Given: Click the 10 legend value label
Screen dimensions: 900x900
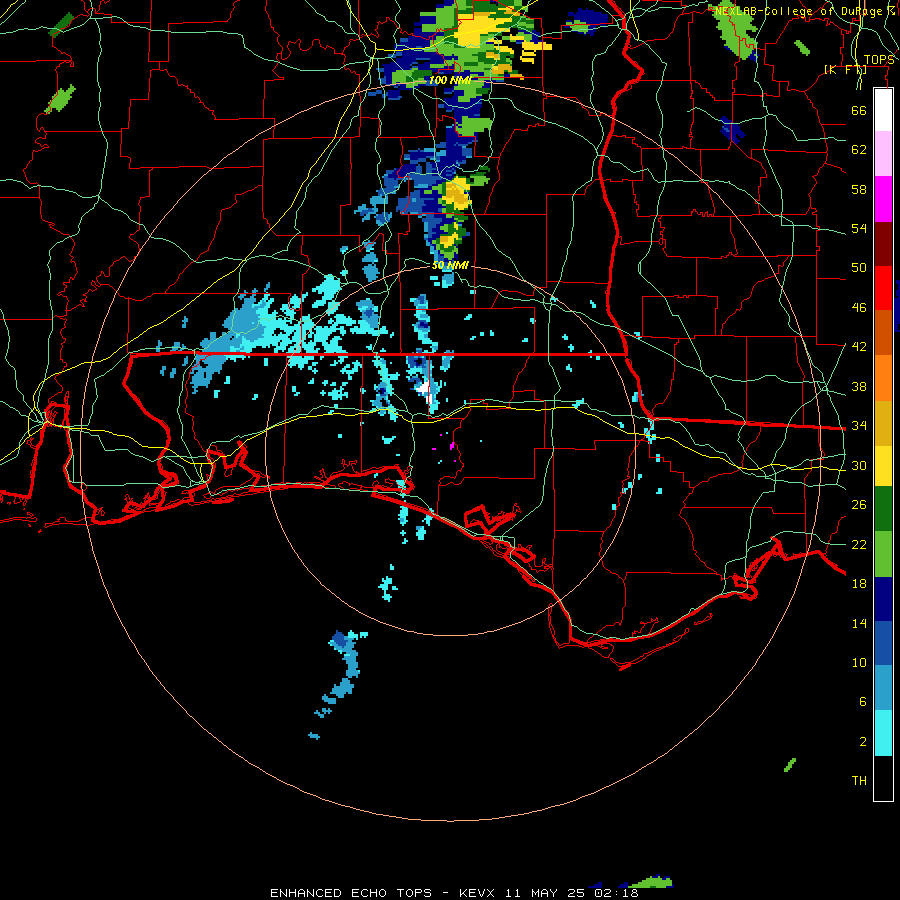Looking at the screenshot, I should point(859,663).
